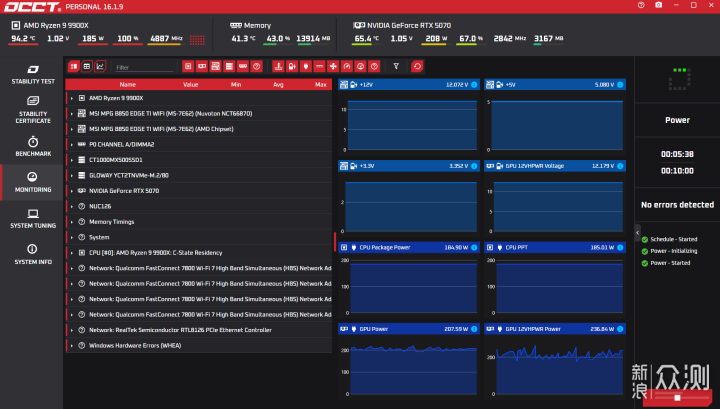Expand CT1000MX500SSD1 drive row

pos(72,160)
